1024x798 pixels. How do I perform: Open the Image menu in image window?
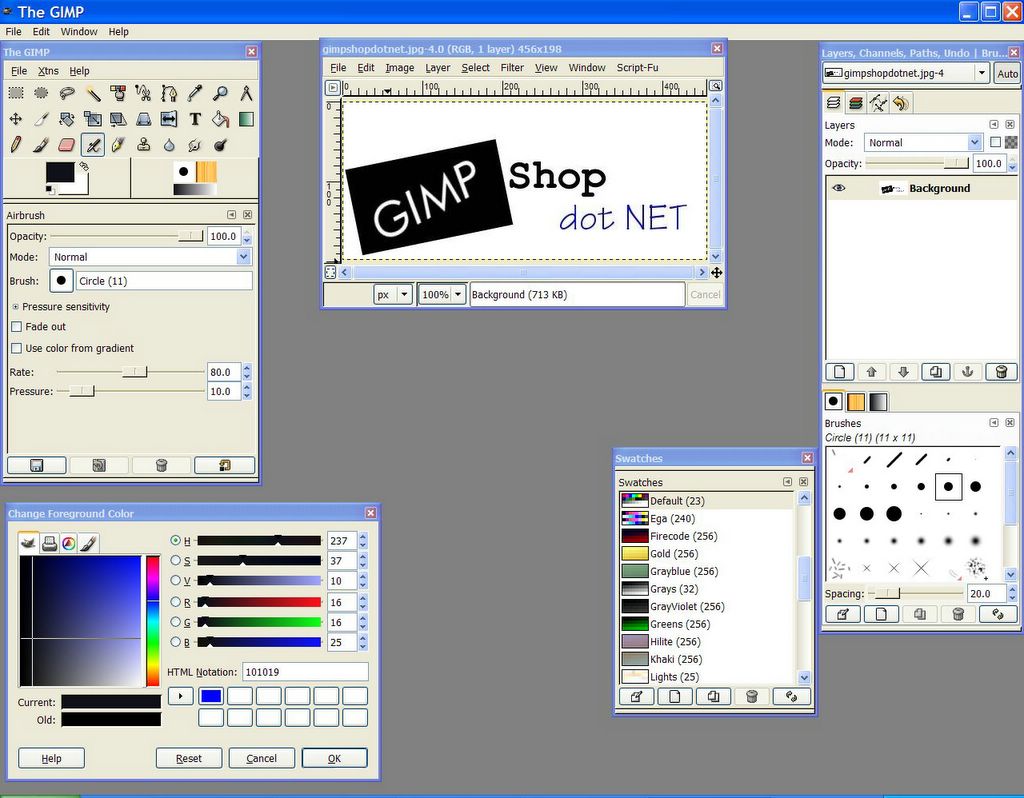(x=399, y=67)
